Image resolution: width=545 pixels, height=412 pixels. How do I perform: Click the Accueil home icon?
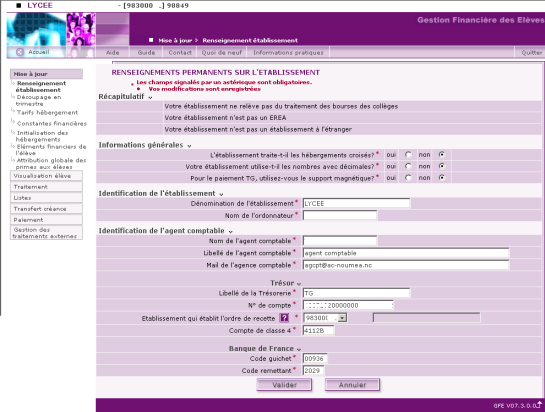click(20, 52)
